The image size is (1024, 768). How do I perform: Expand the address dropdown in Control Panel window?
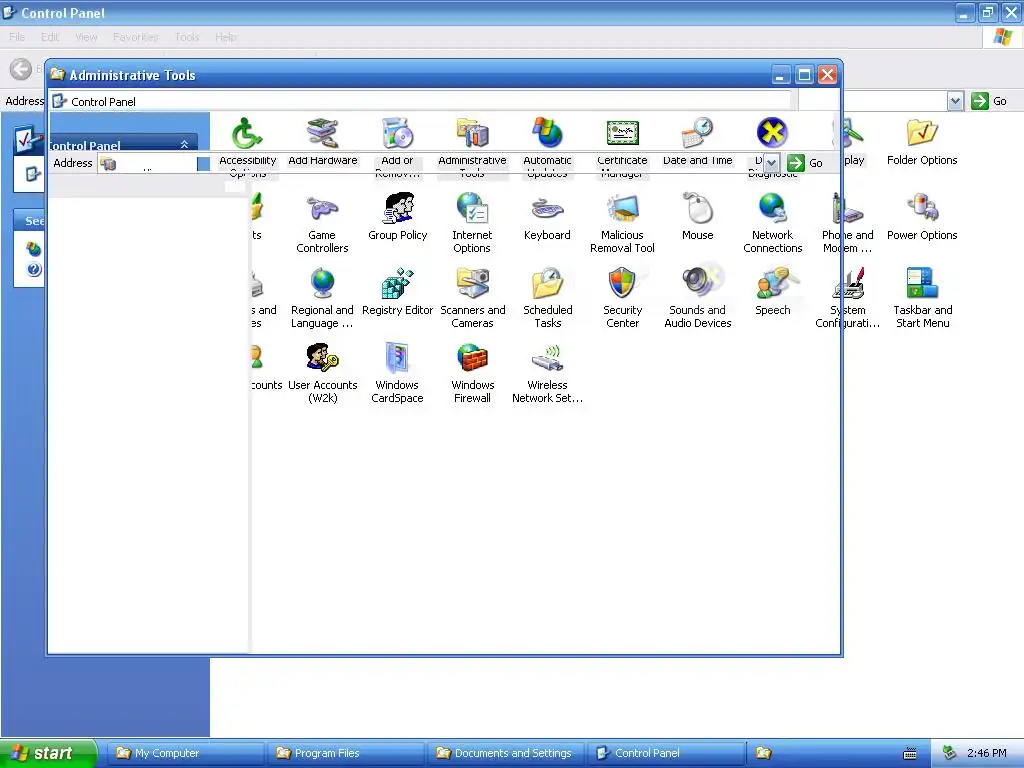(x=955, y=101)
